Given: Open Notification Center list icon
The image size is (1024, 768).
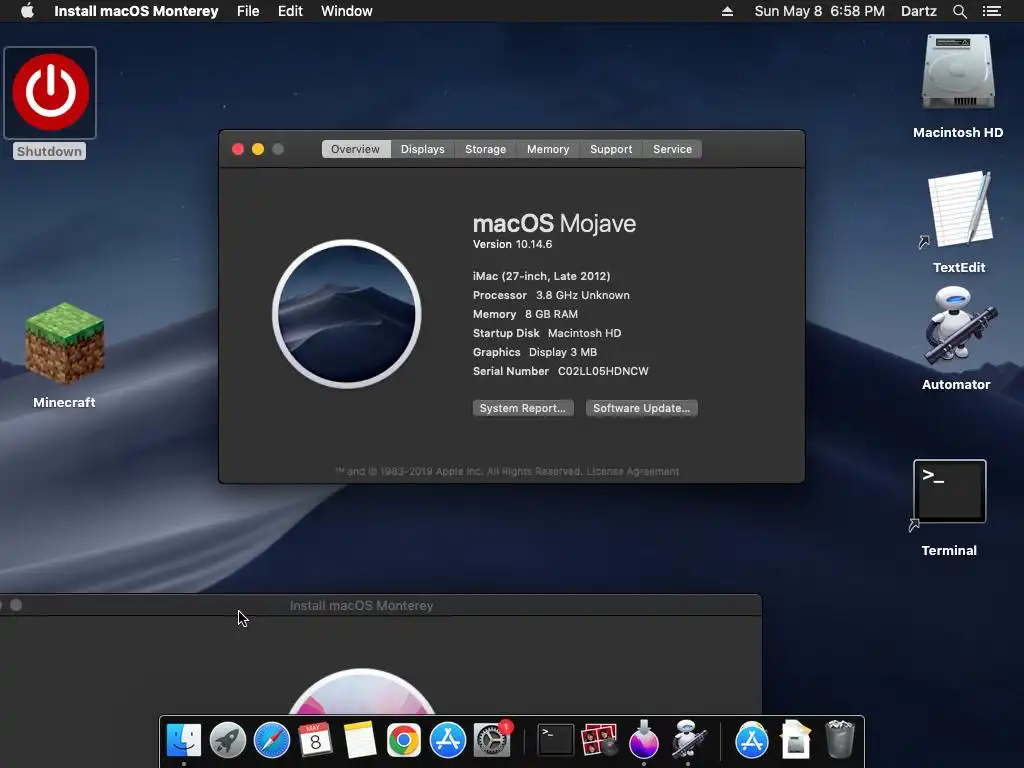Looking at the screenshot, I should pos(991,11).
